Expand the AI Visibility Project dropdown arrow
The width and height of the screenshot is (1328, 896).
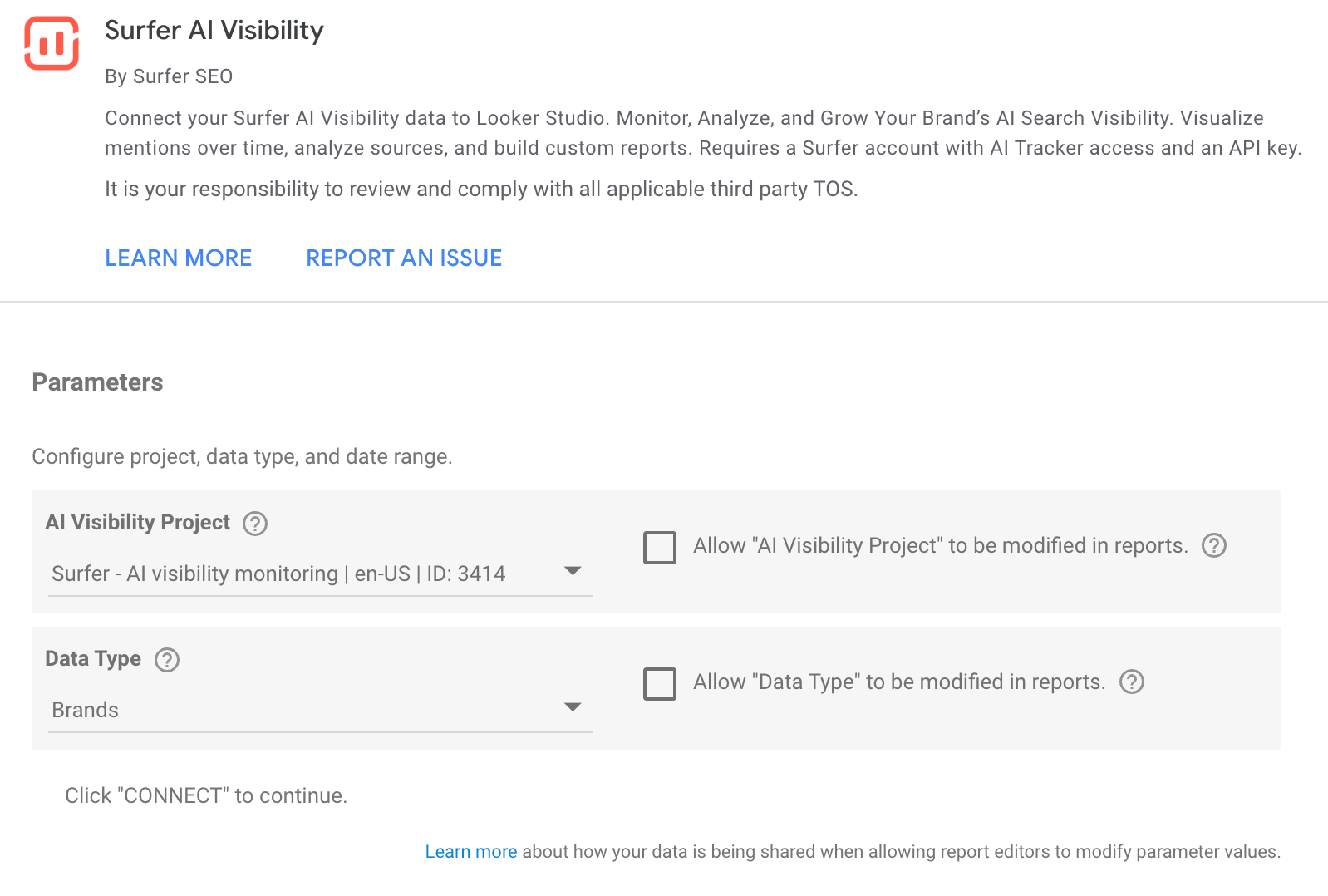point(572,571)
